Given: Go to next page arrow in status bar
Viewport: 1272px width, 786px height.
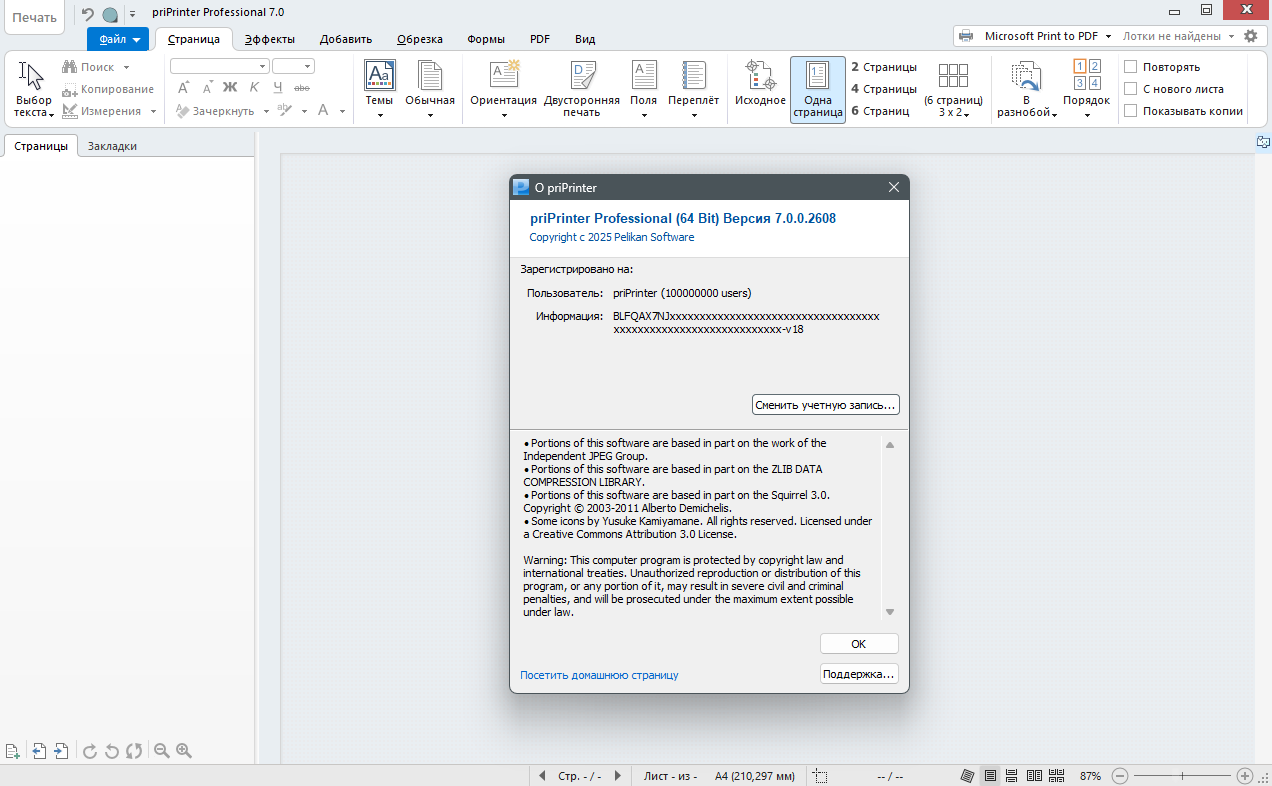Looking at the screenshot, I should tap(618, 776).
